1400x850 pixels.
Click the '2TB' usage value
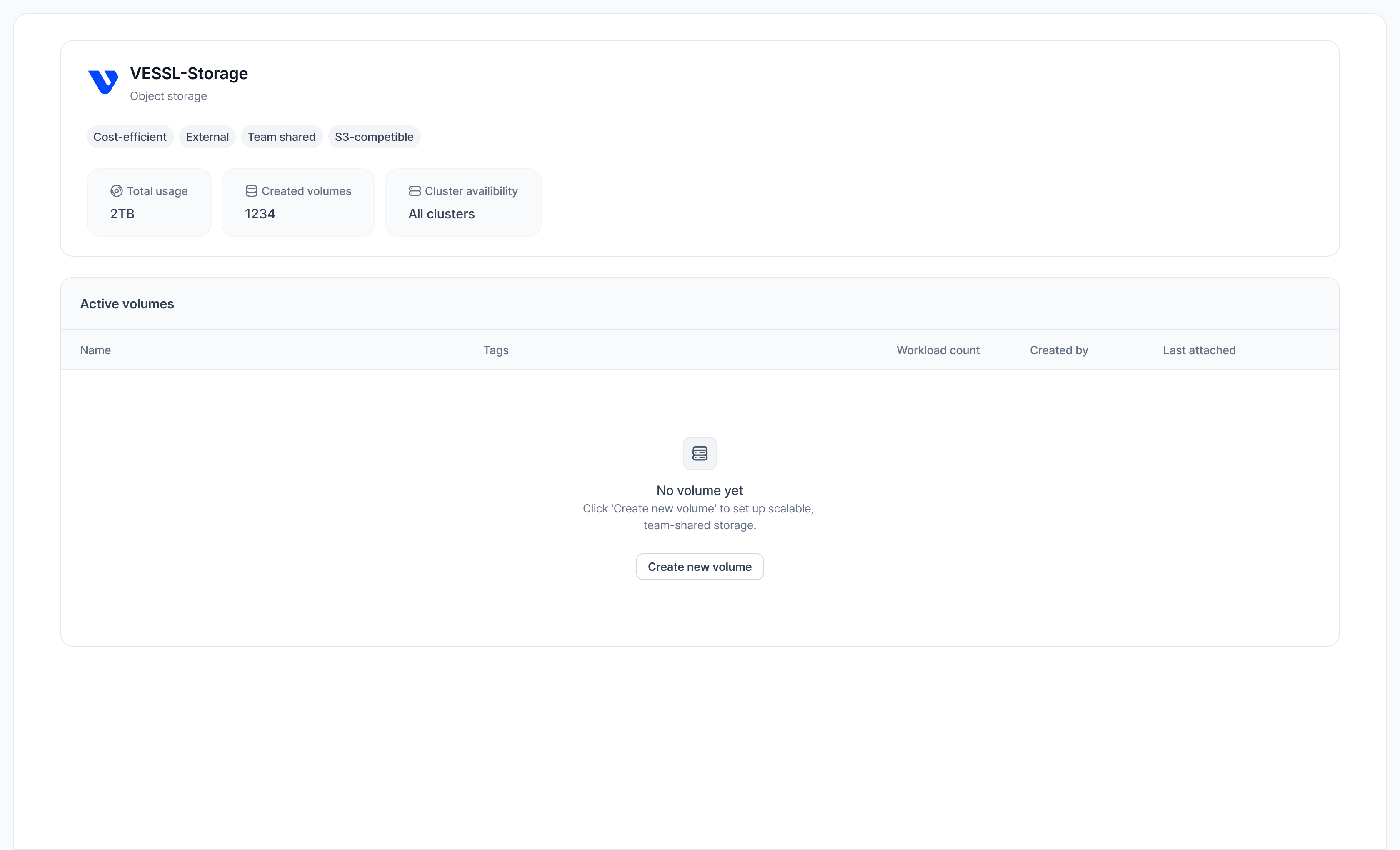coord(122,214)
